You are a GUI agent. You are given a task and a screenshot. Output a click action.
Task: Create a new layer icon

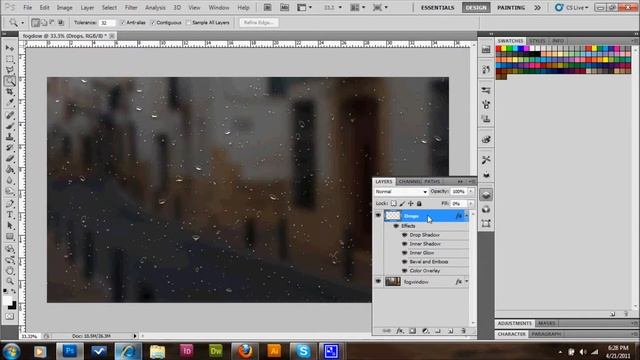pyautogui.click(x=451, y=331)
